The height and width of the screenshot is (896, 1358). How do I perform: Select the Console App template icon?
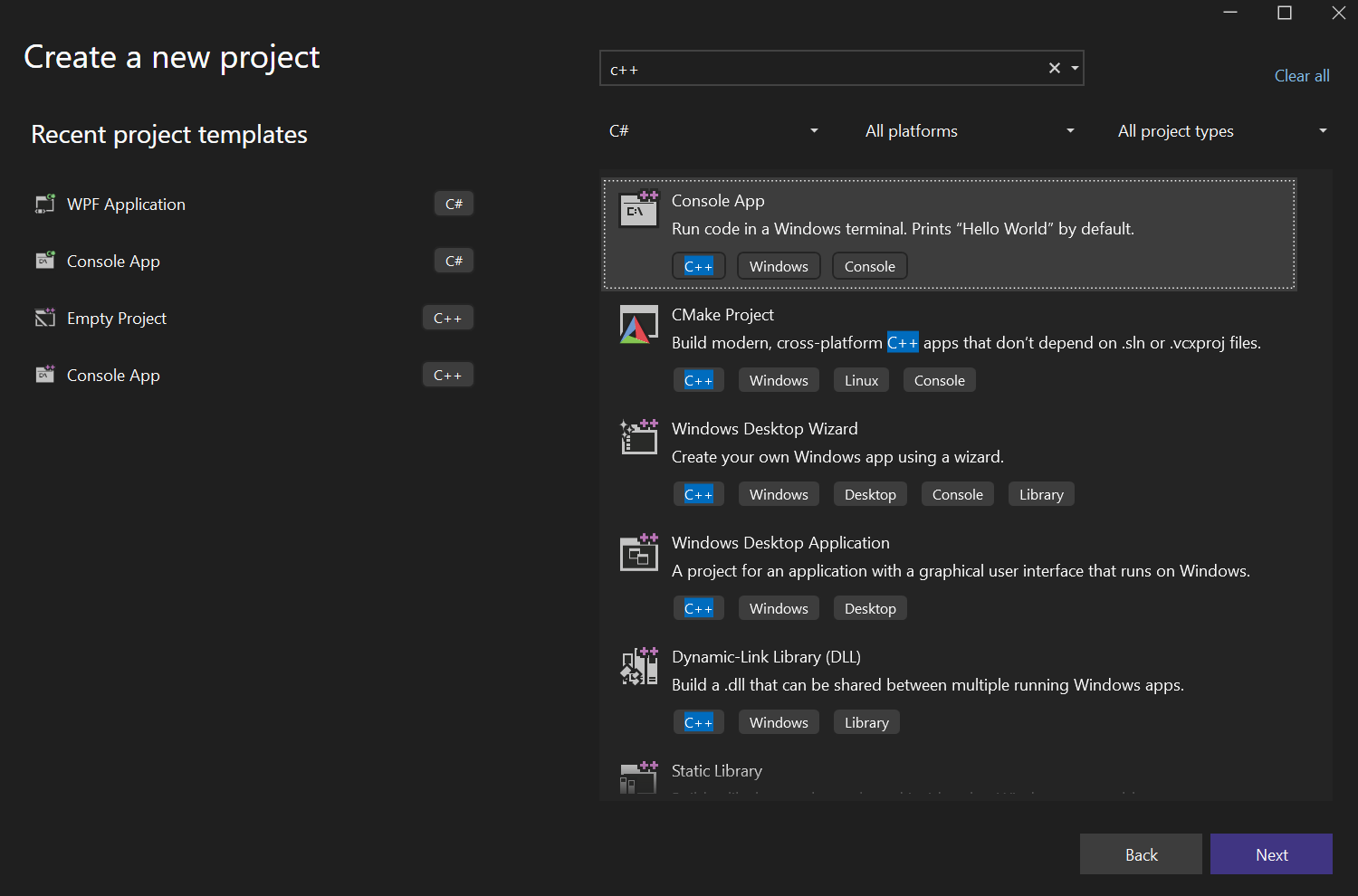tap(638, 209)
